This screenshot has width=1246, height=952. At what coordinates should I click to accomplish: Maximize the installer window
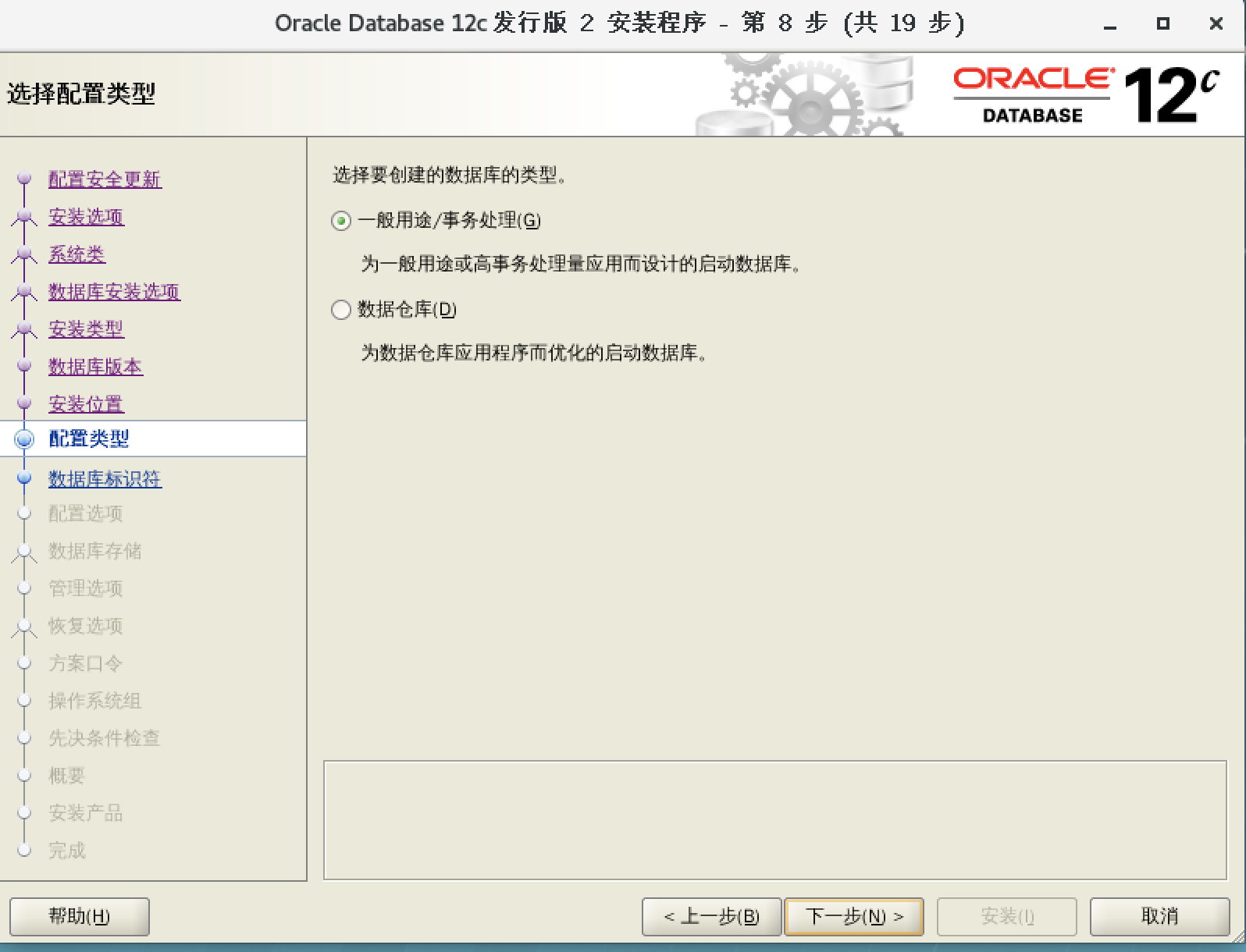1163,24
